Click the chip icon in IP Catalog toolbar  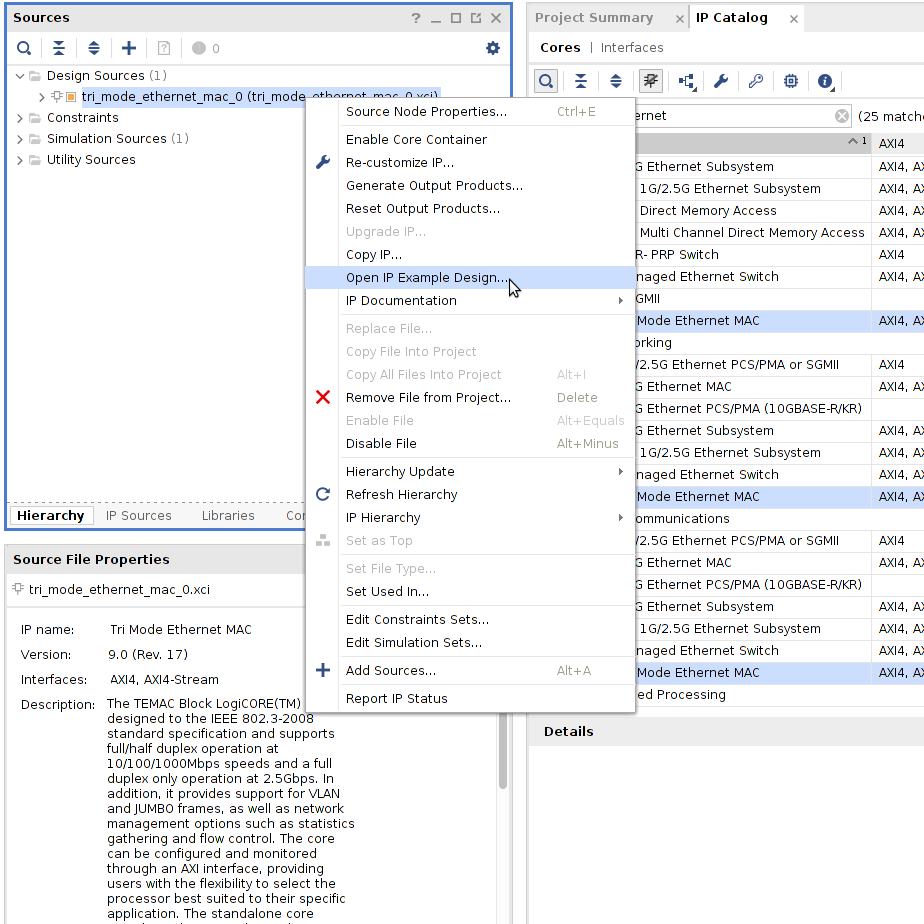coord(791,81)
